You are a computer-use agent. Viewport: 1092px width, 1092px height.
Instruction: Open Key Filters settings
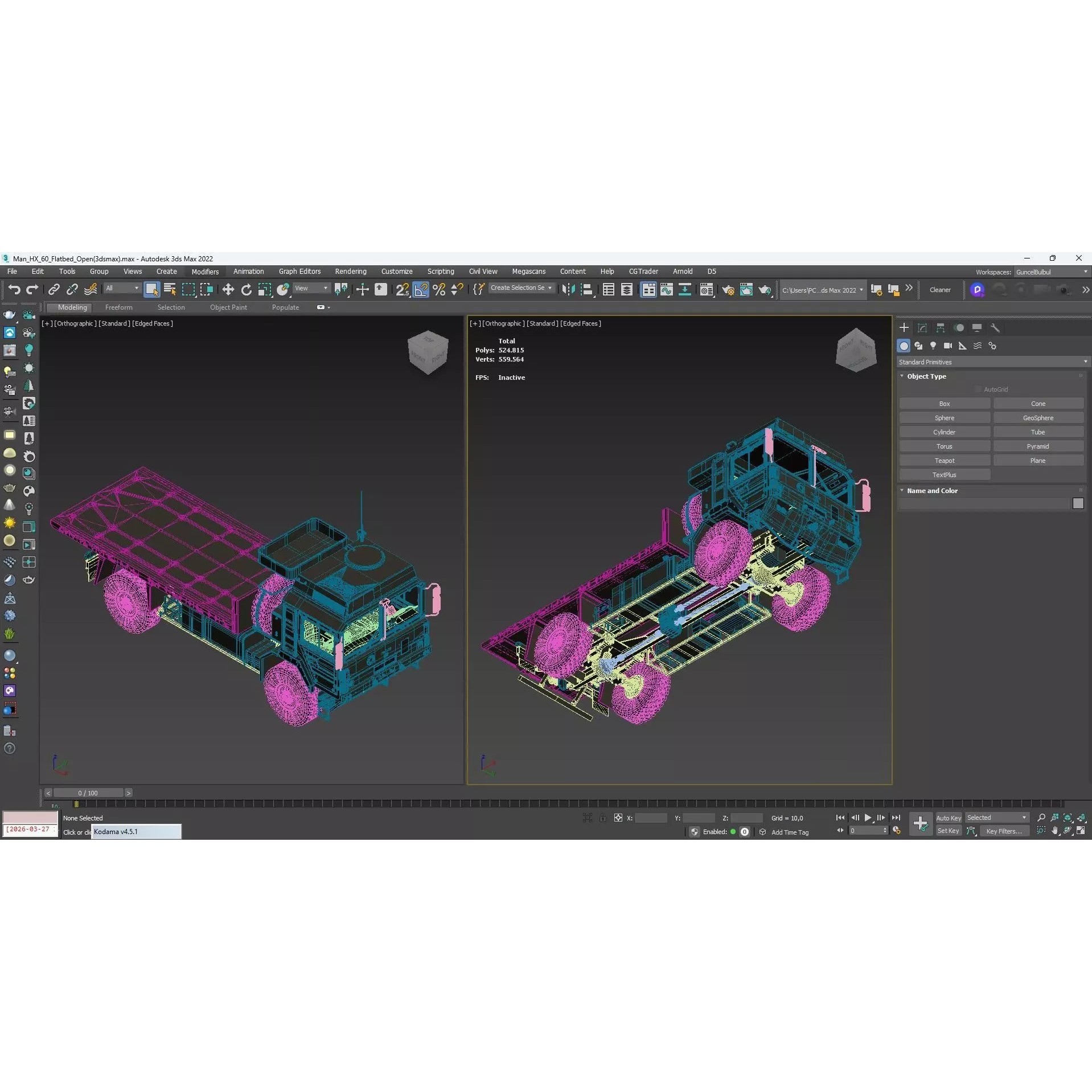coord(1004,831)
